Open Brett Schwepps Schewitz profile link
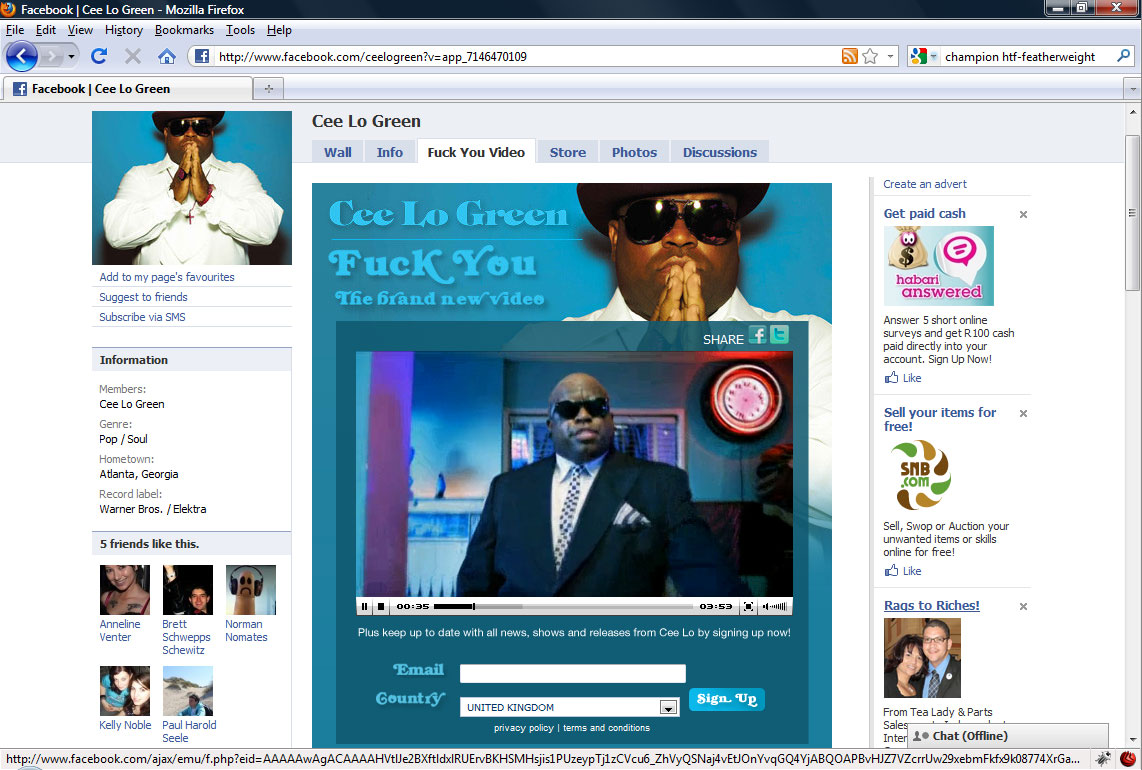This screenshot has height=770, width=1142. point(186,637)
